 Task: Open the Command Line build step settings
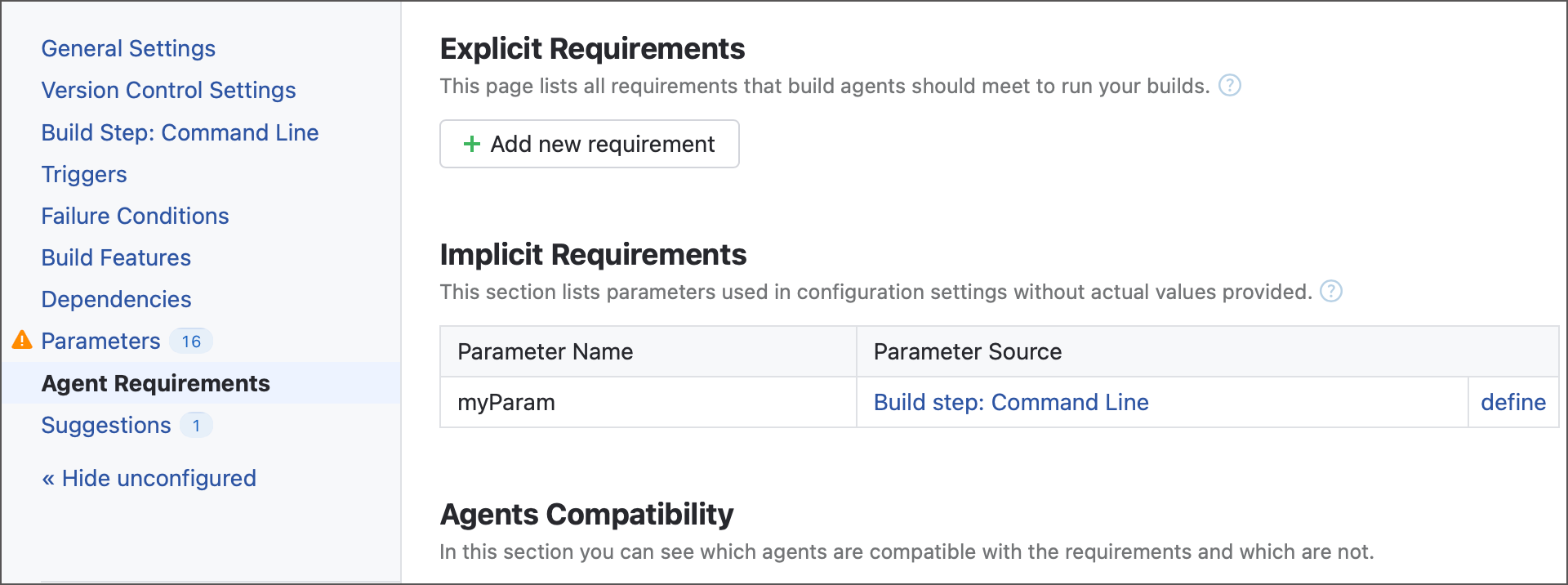(x=180, y=132)
